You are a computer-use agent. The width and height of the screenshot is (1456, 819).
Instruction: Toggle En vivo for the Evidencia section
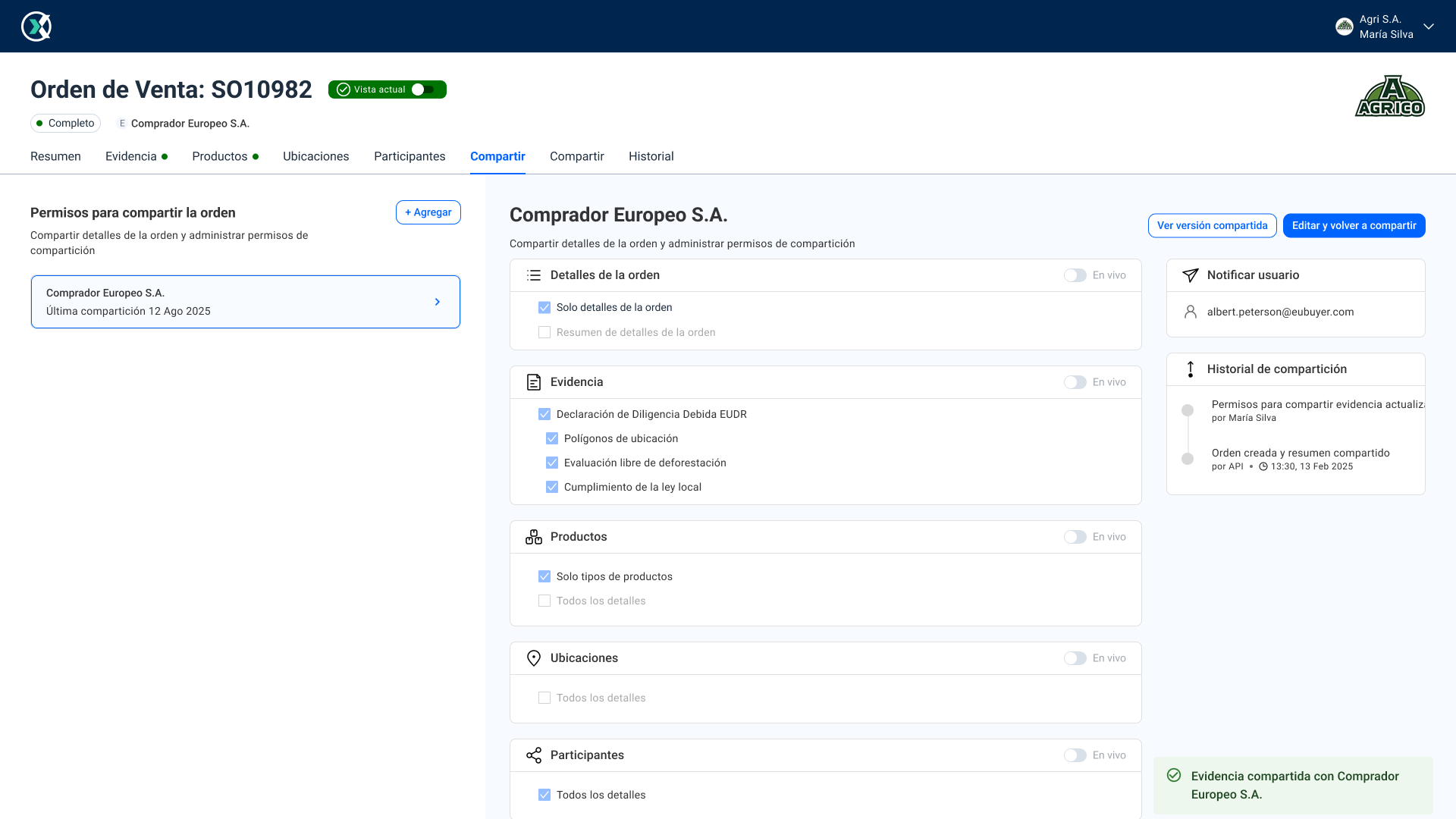(x=1075, y=382)
